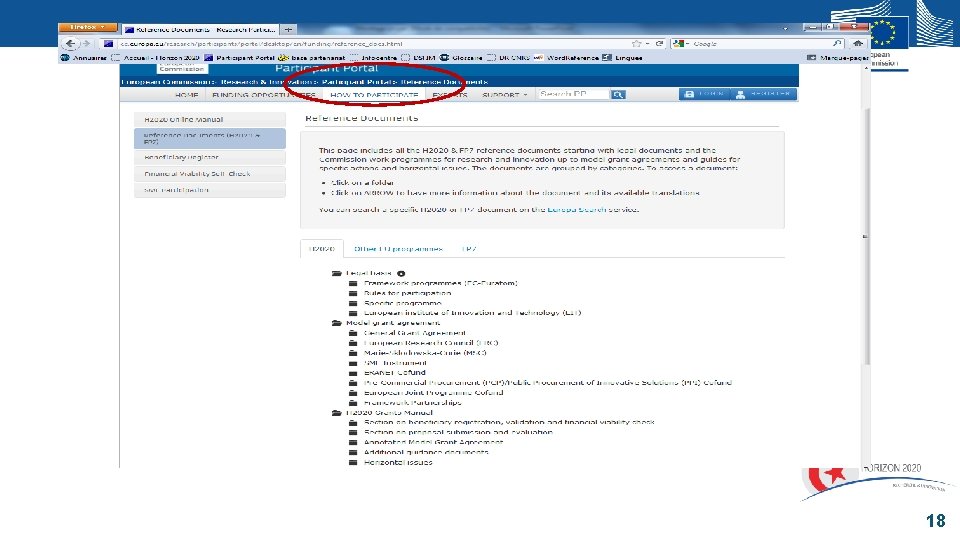Click the Search PP input field
The image size is (960, 540).
tap(573, 94)
